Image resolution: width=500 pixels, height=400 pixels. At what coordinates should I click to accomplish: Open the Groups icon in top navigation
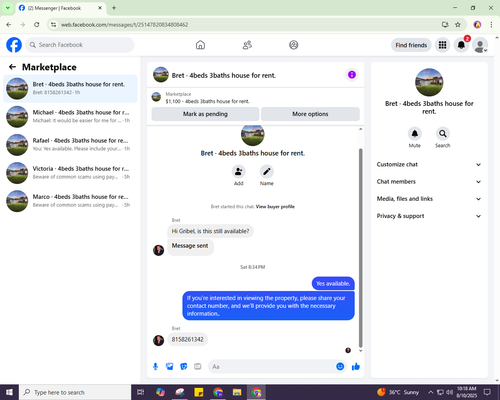[294, 45]
